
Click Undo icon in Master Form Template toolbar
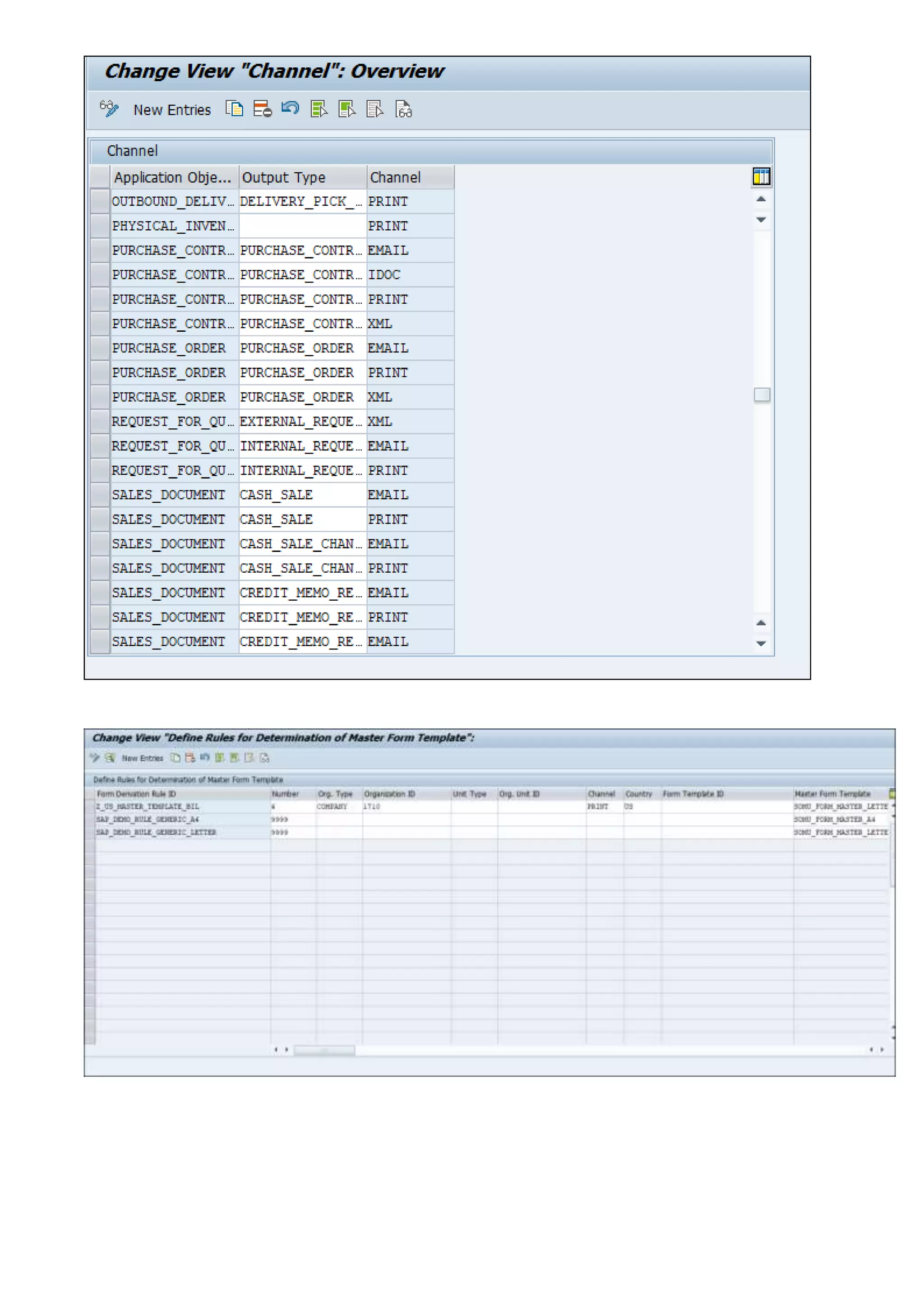(205, 758)
